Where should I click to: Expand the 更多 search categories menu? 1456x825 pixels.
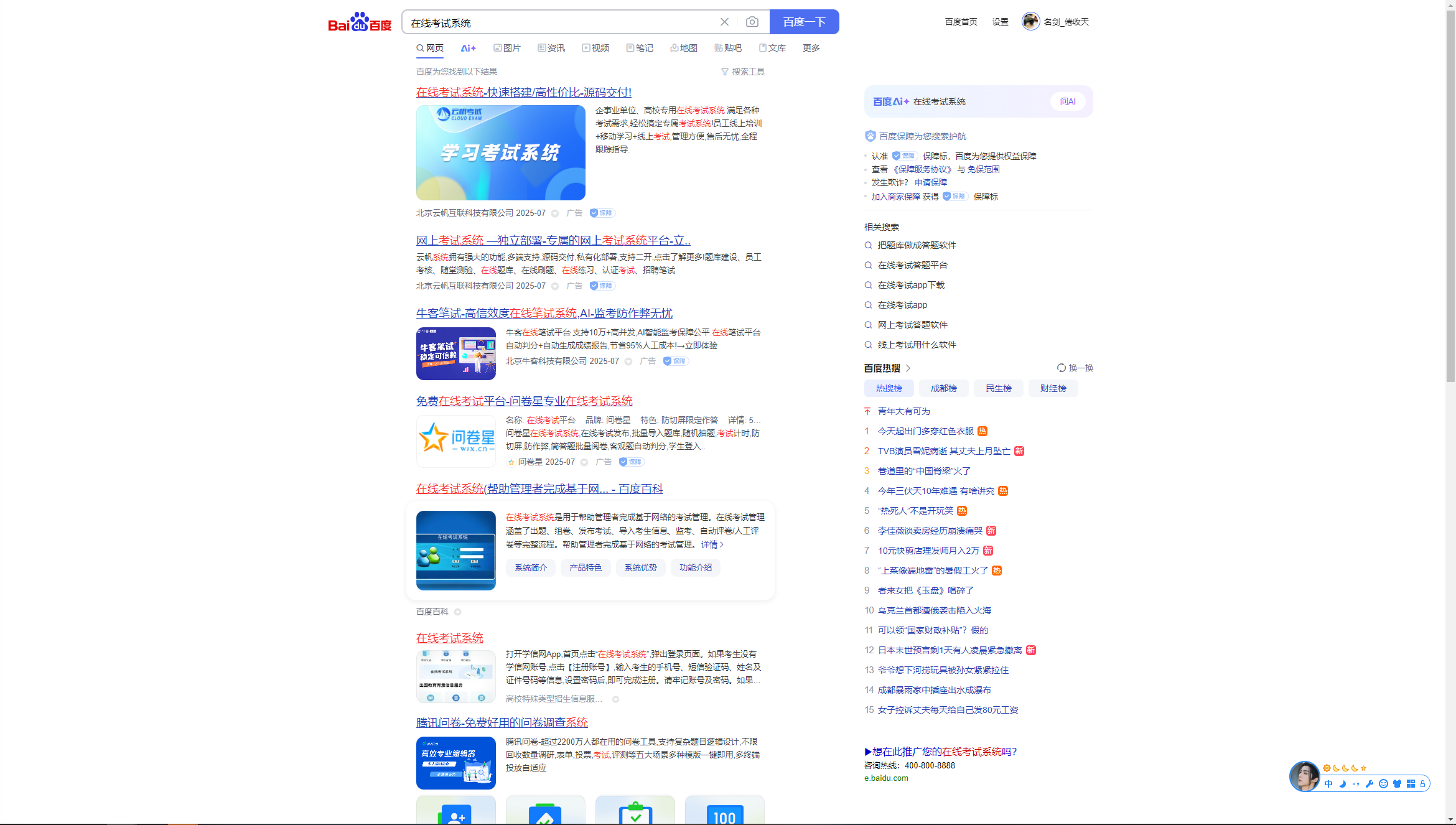pyautogui.click(x=811, y=48)
